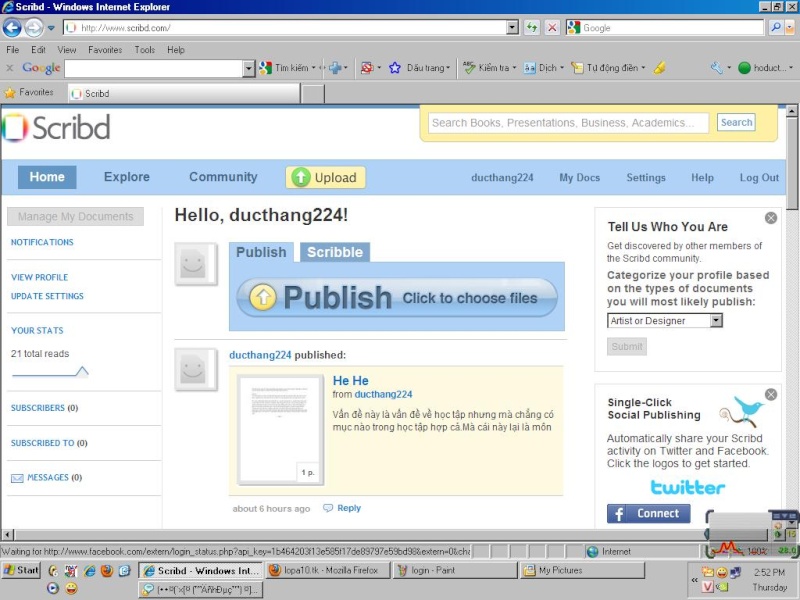
Task: Switch to the login - Paint taskbar window
Action: tap(455, 570)
